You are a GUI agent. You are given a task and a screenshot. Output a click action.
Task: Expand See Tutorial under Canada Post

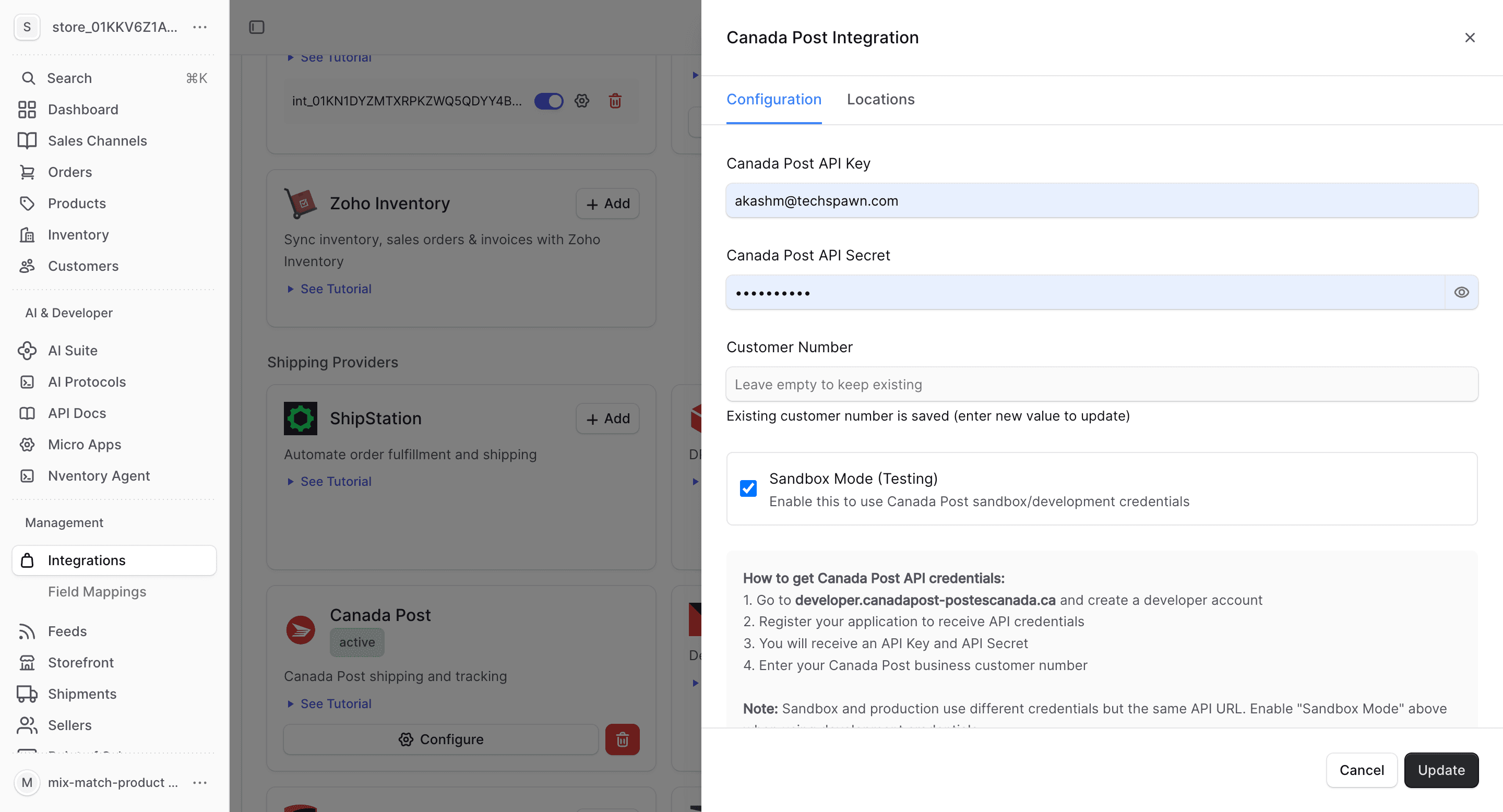click(329, 703)
